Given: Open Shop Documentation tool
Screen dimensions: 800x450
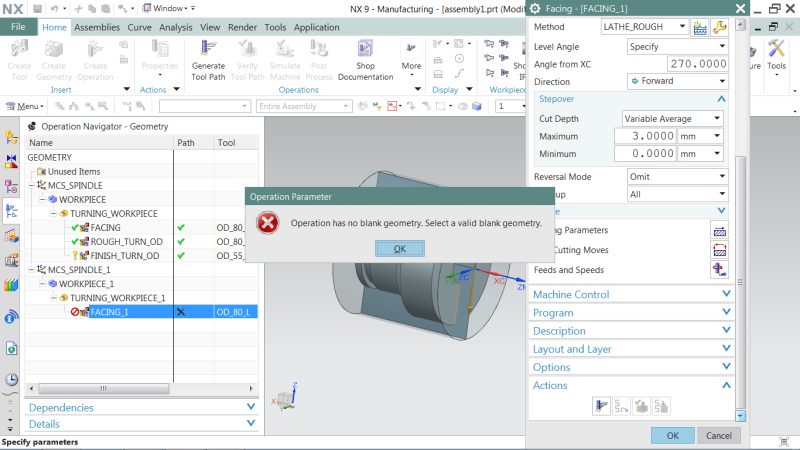Looking at the screenshot, I should (x=365, y=60).
